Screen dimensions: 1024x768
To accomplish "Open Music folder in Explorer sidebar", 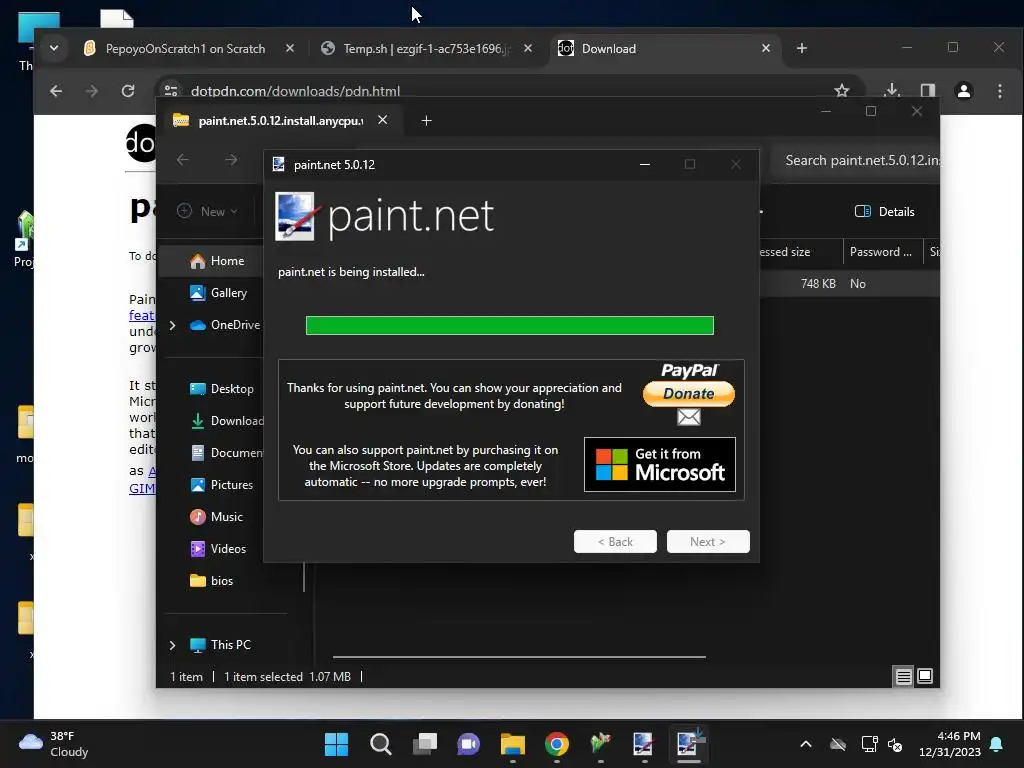I will click(x=216, y=517).
